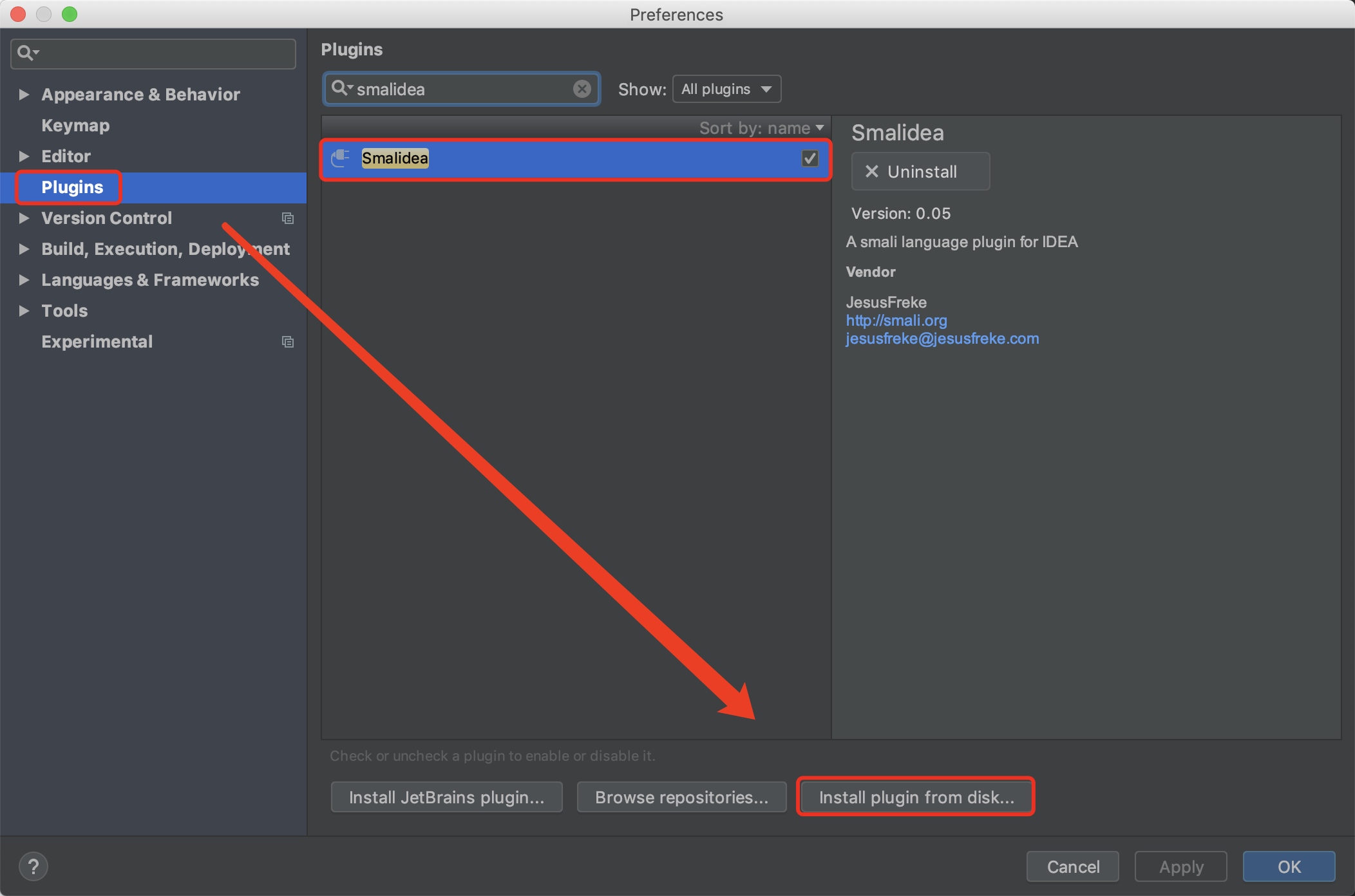
Task: Click Browse repositories button
Action: (681, 797)
